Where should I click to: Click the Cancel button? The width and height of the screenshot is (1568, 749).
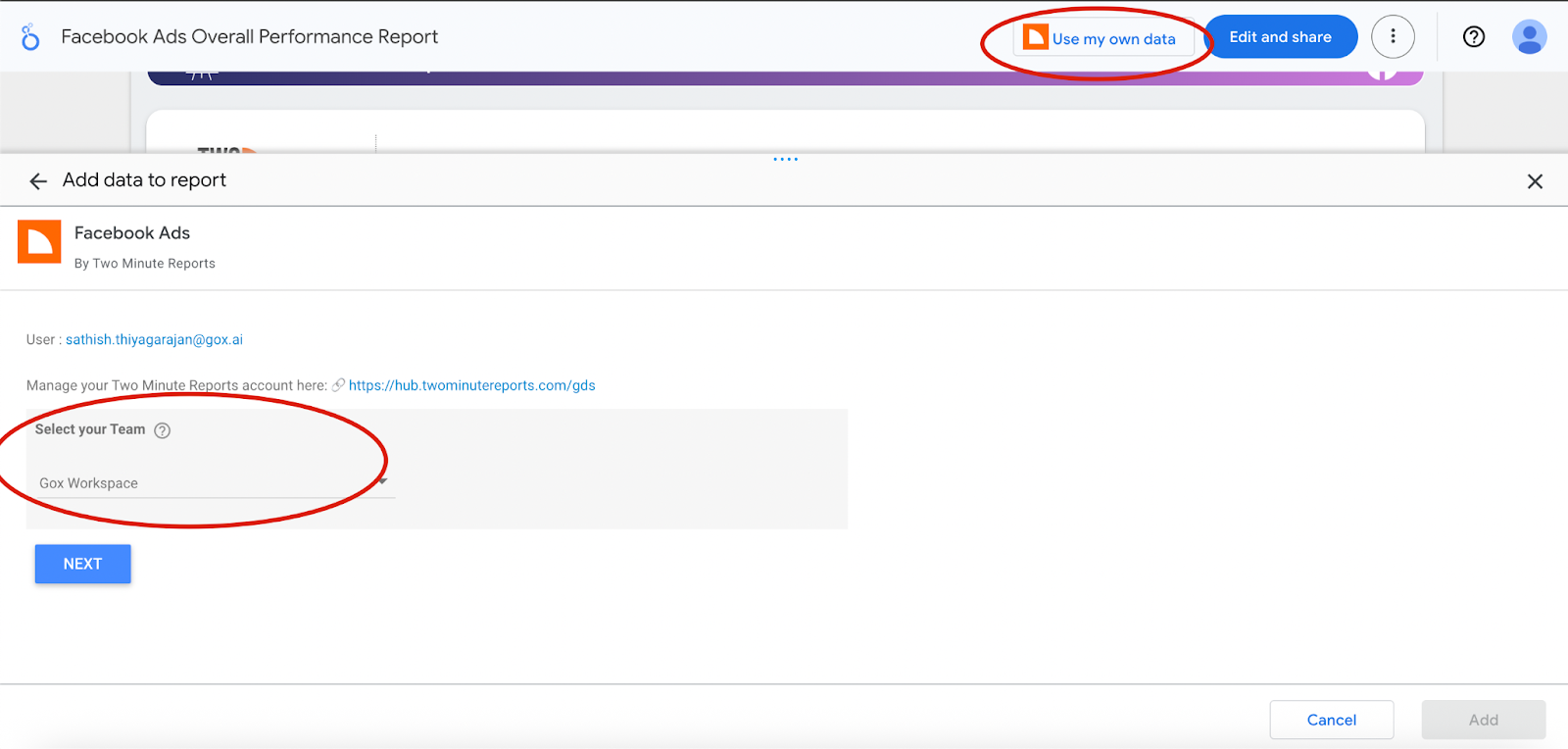(1332, 720)
